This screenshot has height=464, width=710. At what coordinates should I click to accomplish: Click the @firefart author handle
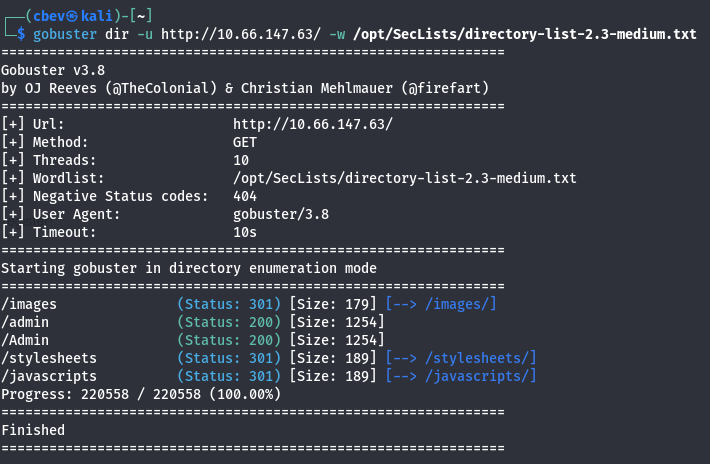(x=454, y=88)
